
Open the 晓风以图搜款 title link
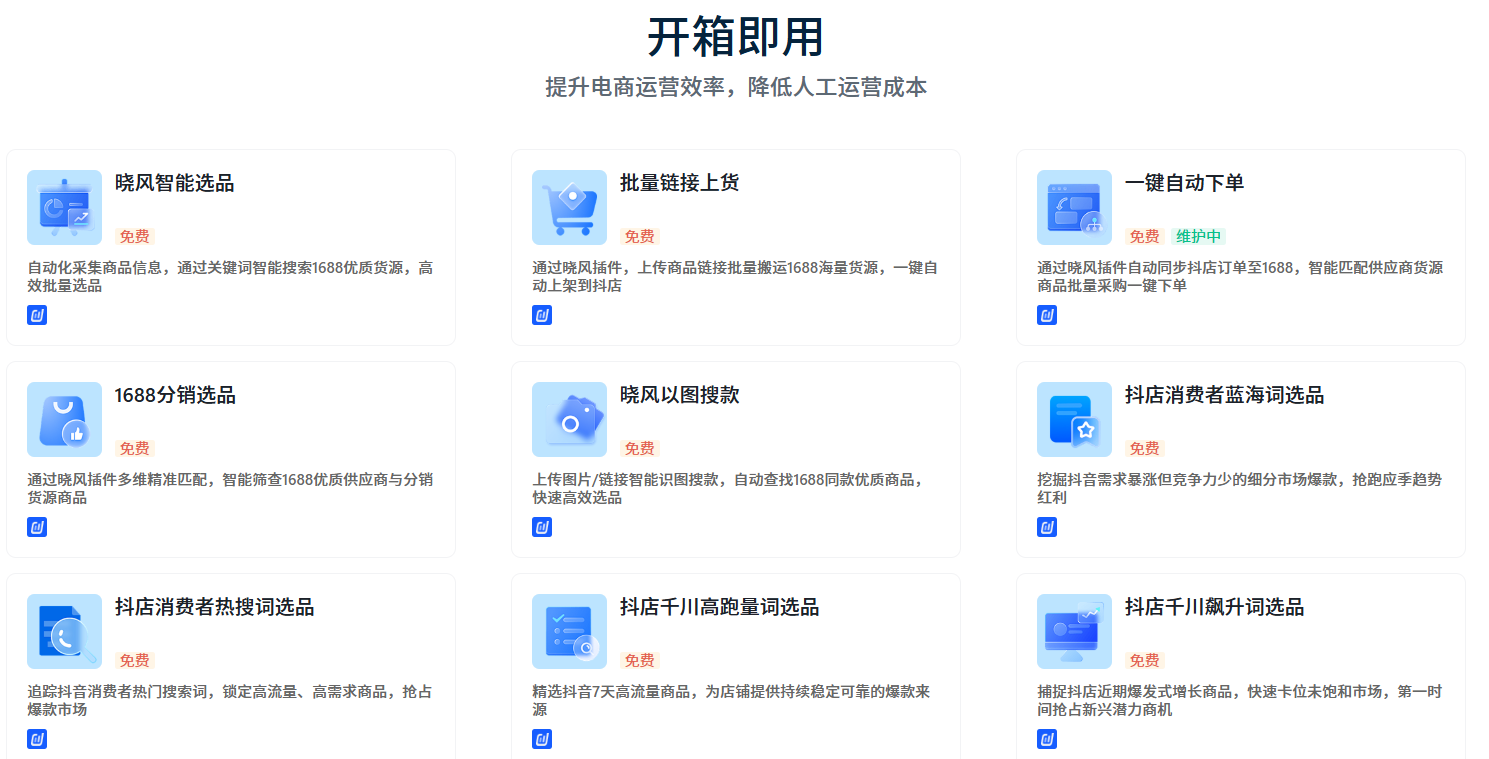point(679,395)
